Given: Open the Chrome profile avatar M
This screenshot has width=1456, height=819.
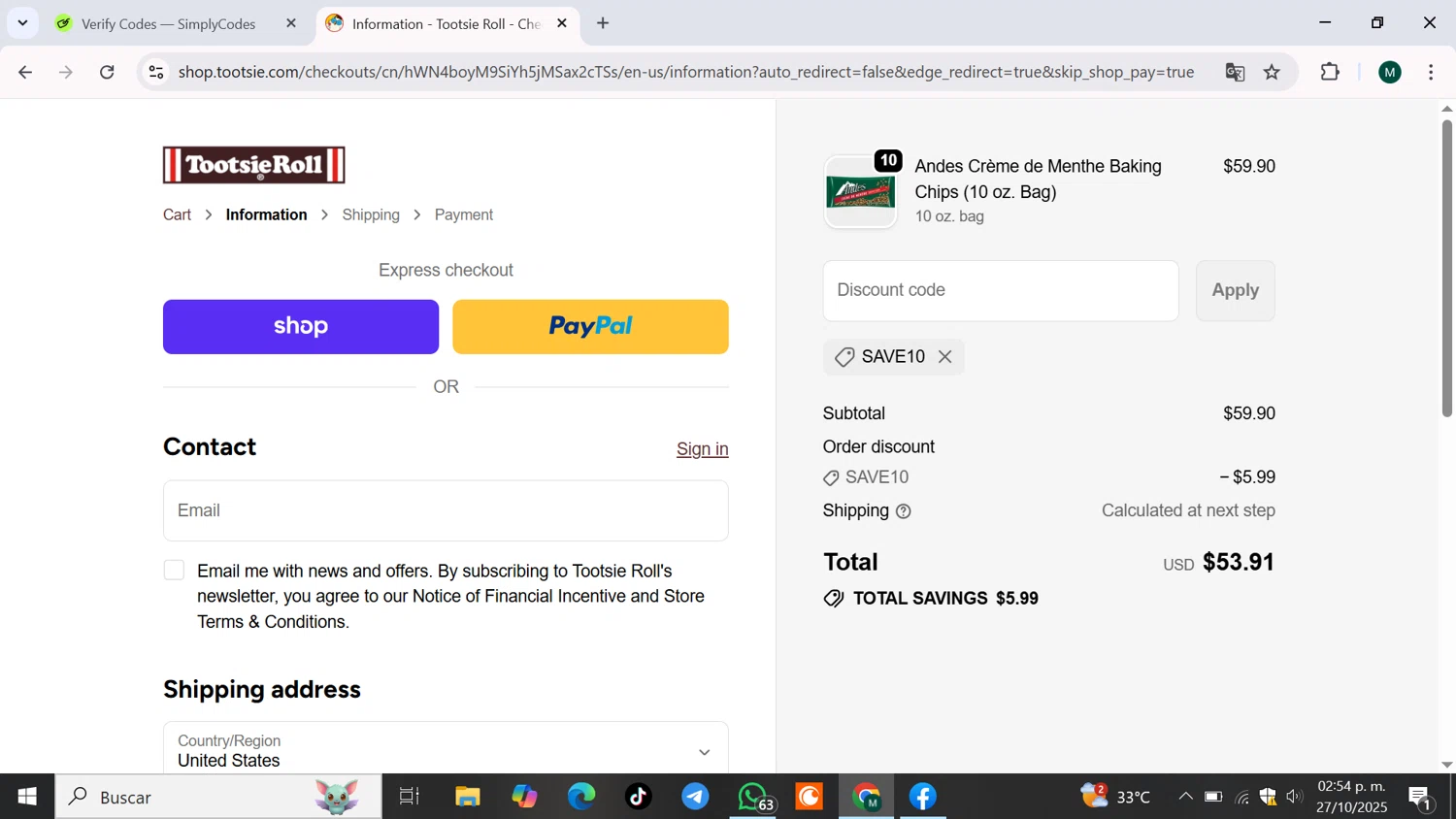Looking at the screenshot, I should point(1390,72).
